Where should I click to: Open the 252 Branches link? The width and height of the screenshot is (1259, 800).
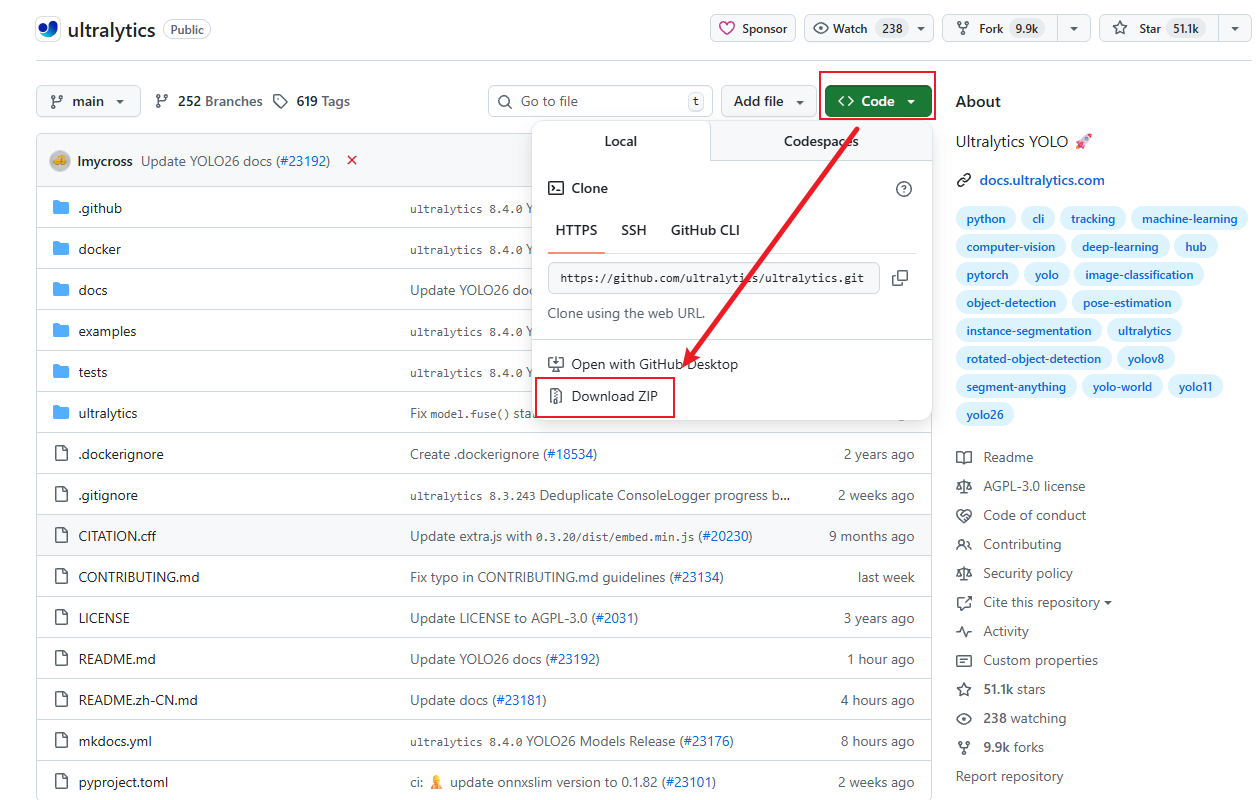[209, 101]
